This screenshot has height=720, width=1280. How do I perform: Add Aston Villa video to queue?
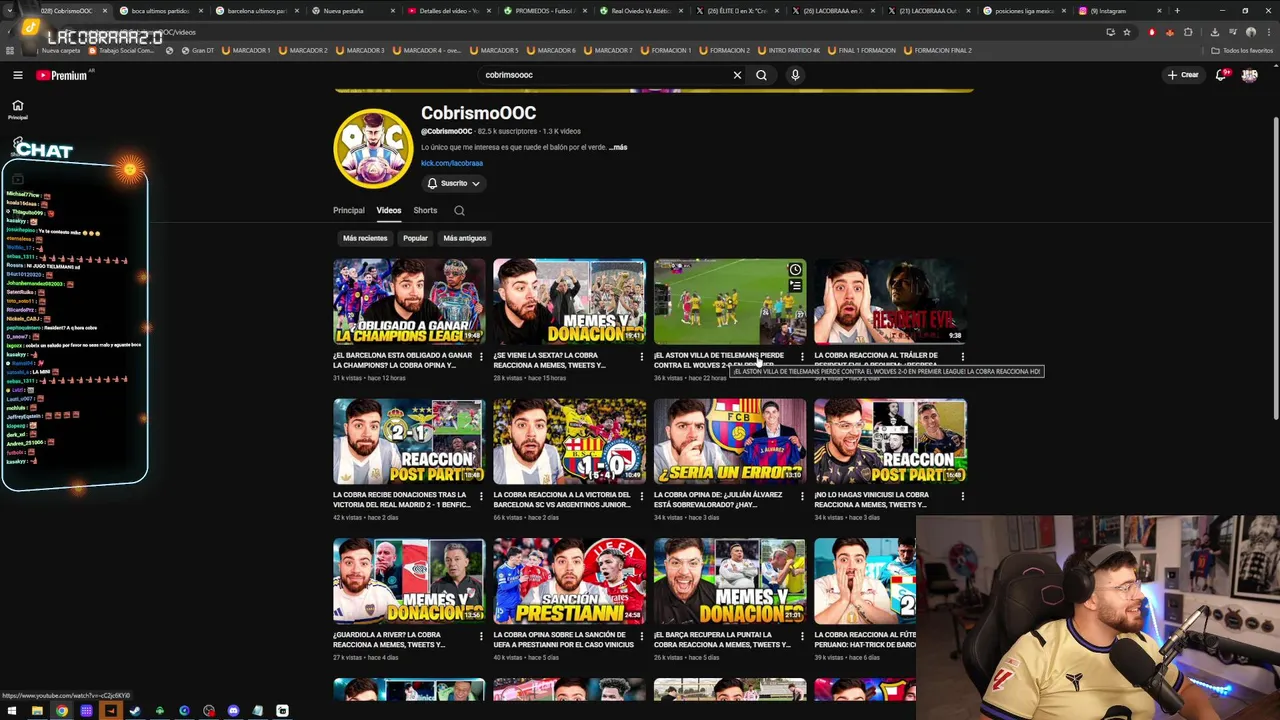pos(795,286)
